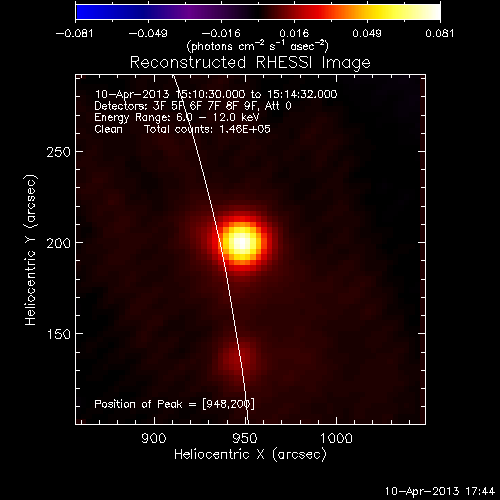
Task: Click the X-axis tick label '900'
Action: [x=154, y=438]
